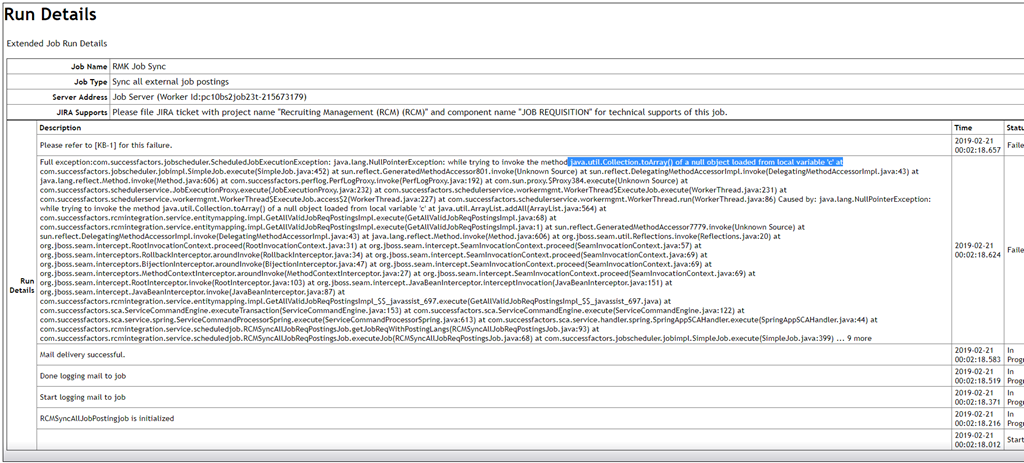
Task: Click the Sync all external job postings value
Action: [x=171, y=82]
